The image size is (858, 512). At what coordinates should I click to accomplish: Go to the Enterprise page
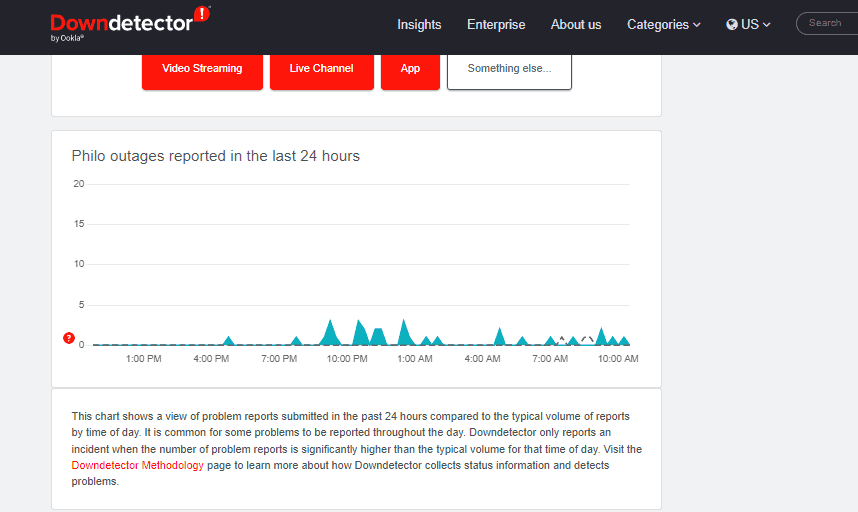(x=496, y=25)
